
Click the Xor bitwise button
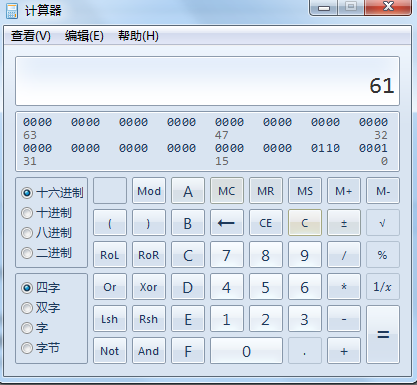pos(149,287)
